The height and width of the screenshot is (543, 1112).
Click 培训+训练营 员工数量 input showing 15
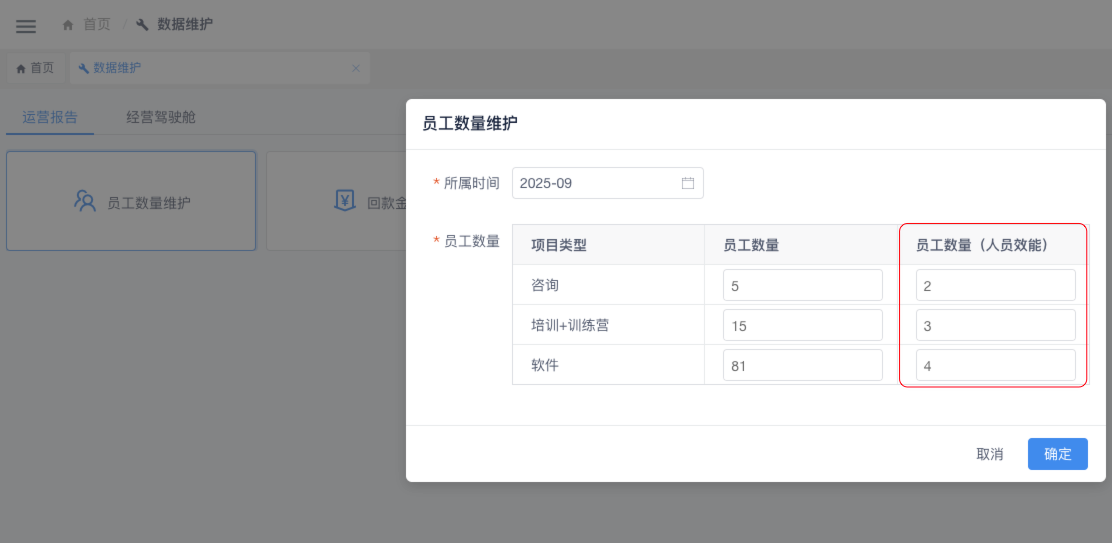tap(802, 325)
